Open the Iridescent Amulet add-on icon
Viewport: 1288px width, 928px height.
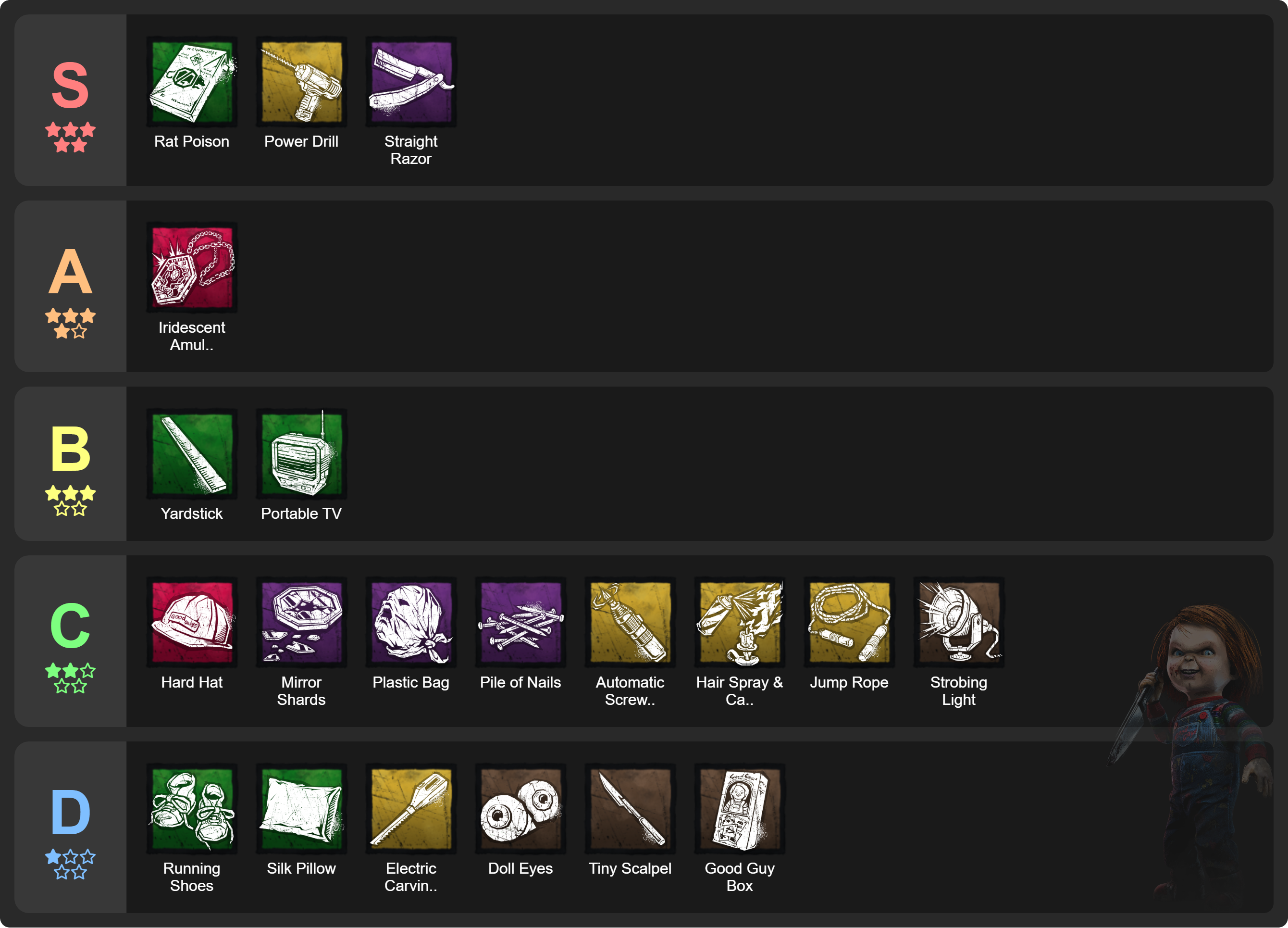pyautogui.click(x=192, y=268)
